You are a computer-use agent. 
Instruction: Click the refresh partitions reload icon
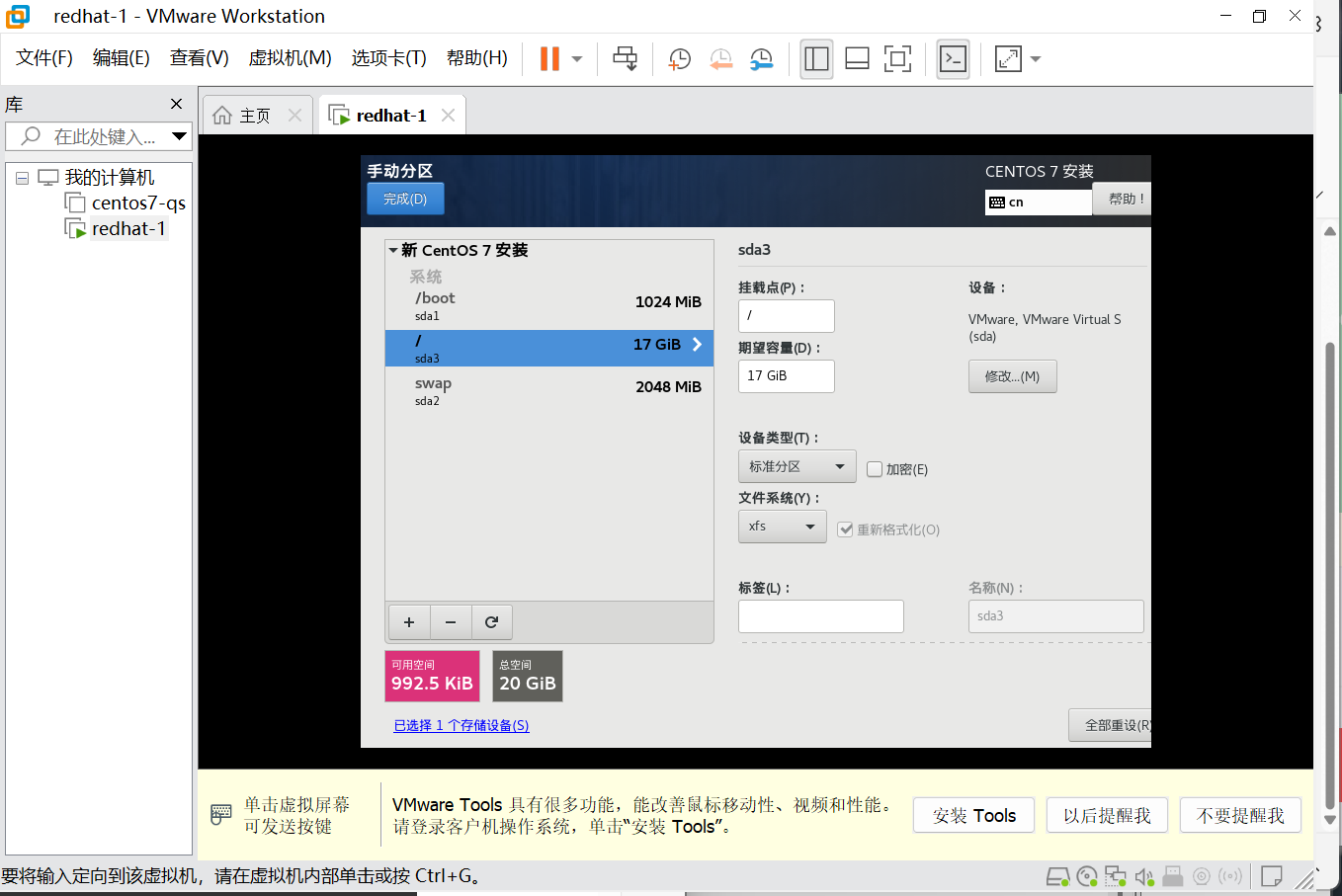491,622
